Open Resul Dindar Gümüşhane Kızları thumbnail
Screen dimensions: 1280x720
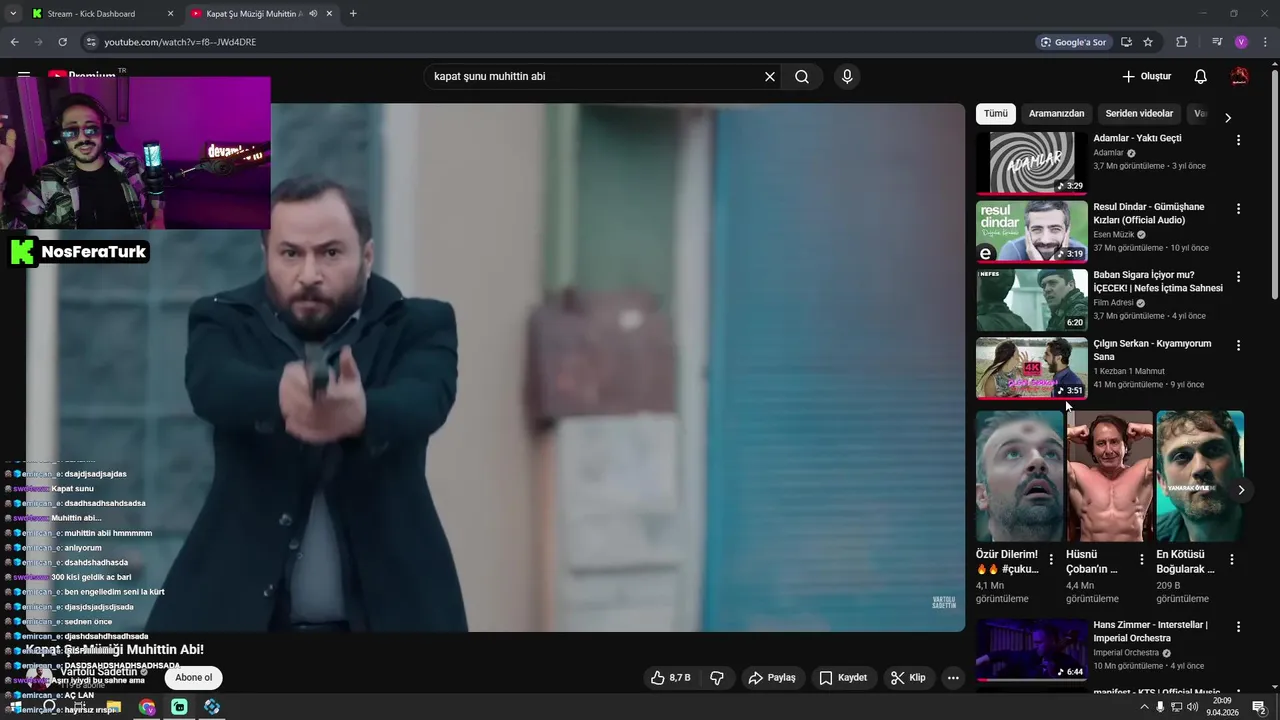click(1032, 232)
